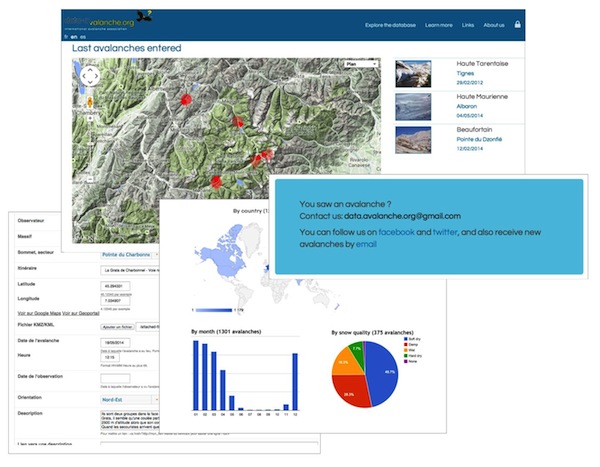This screenshot has width=600, height=467.
Task: Click the Voir sur Geoportail link
Action: 81,313
